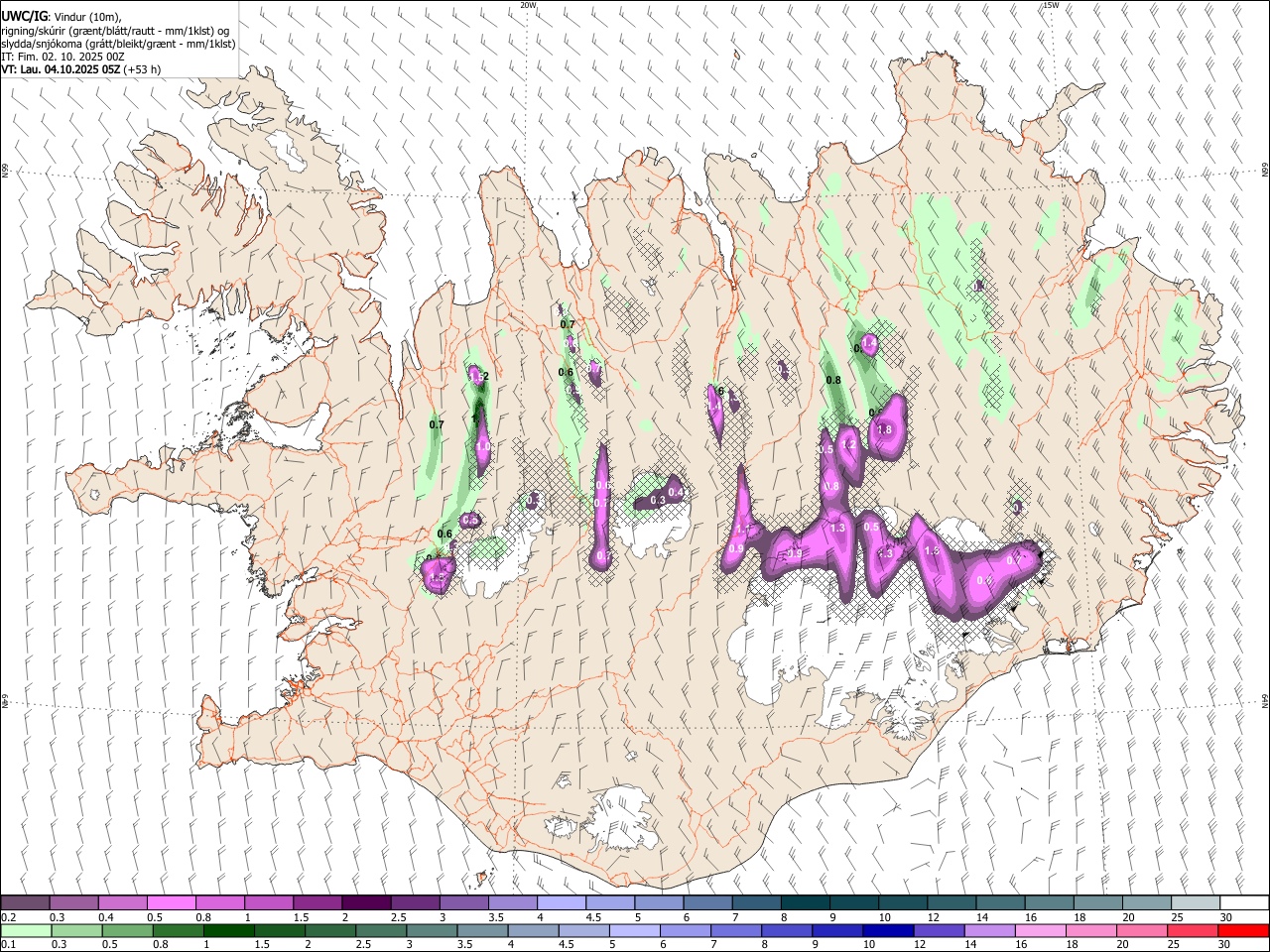Select the snow legend swatch between 0.3 and 0.4

(x=73, y=903)
